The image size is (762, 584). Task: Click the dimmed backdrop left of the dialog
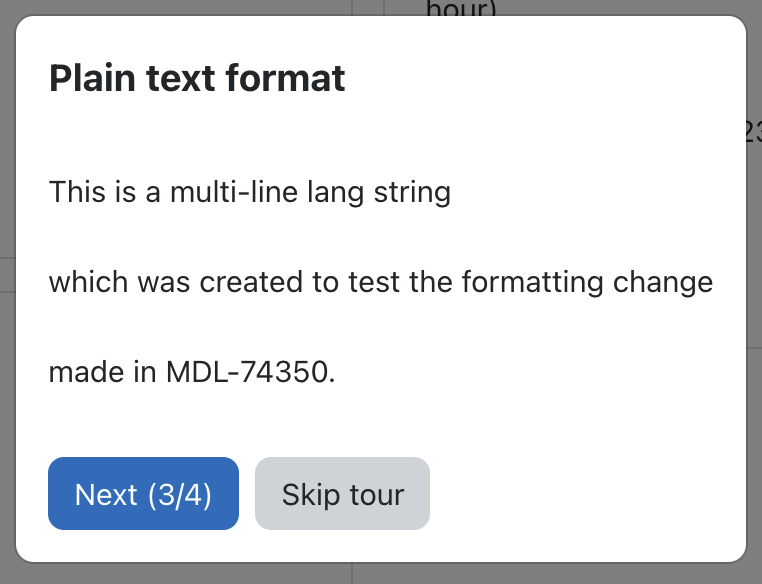7,292
